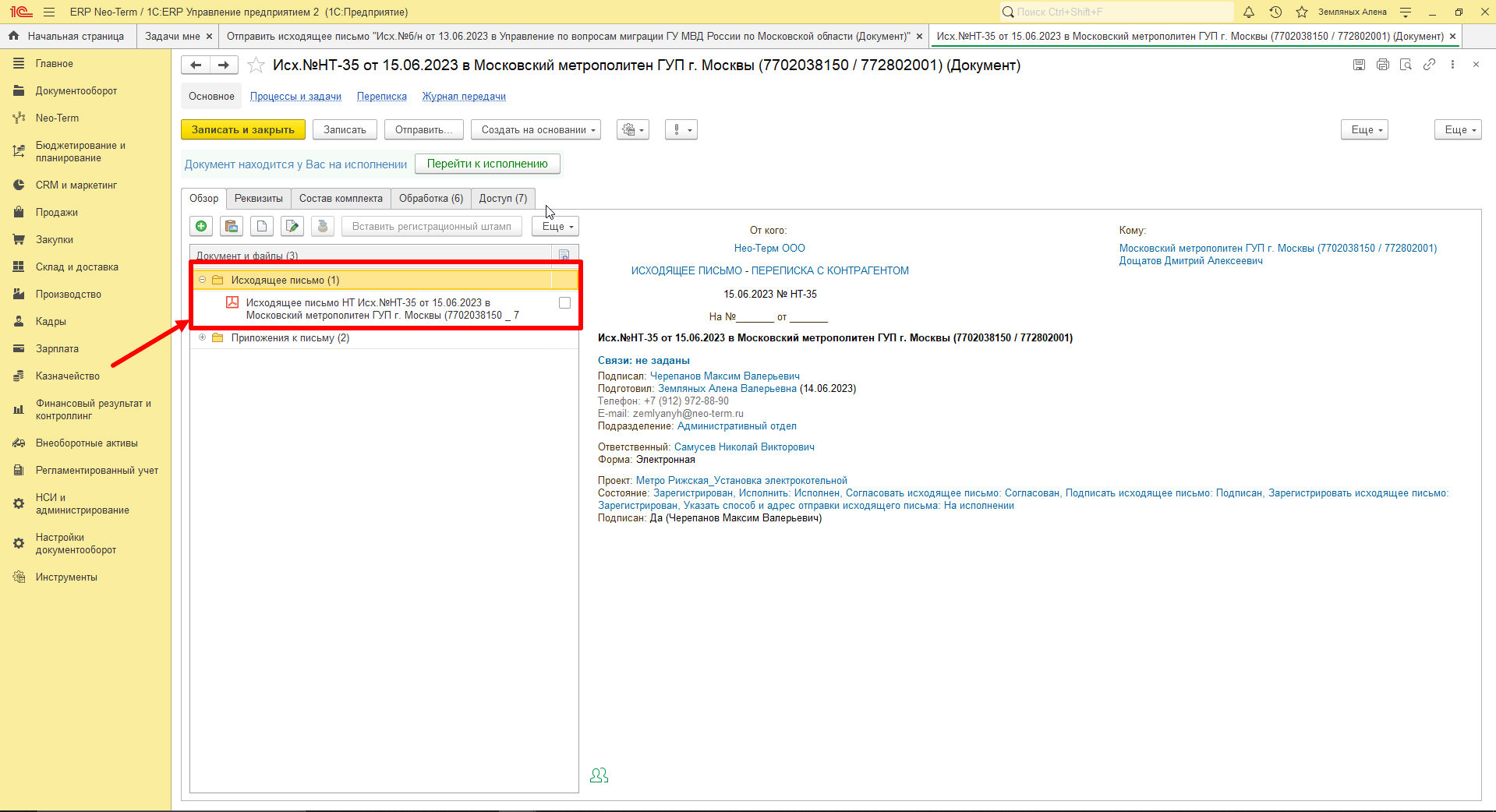Go back with left arrow button
Image resolution: width=1496 pixels, height=812 pixels.
click(196, 65)
